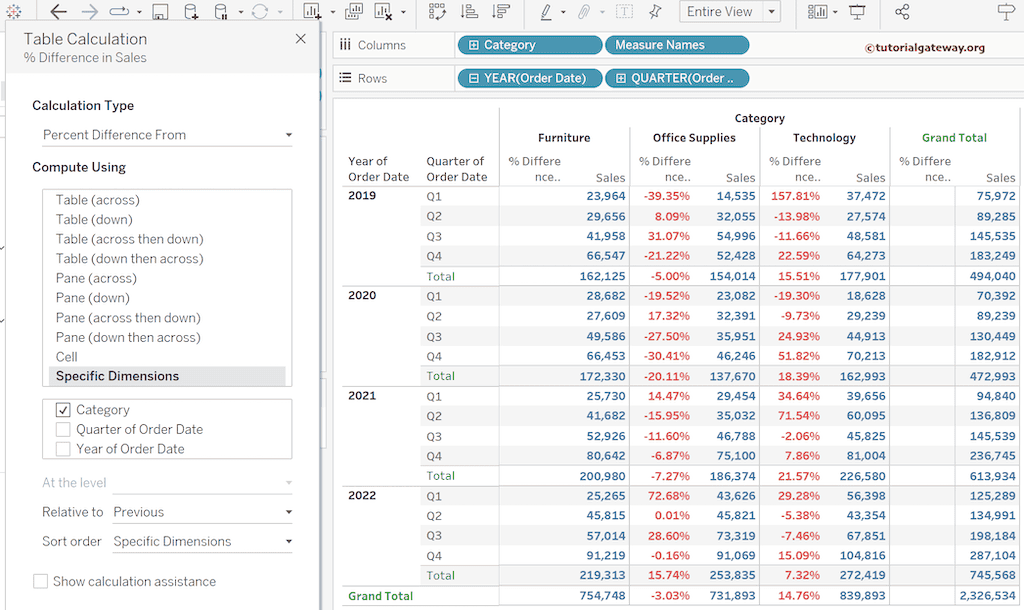Click the back (undo) arrow in toolbar
This screenshot has width=1024, height=610.
(58, 12)
